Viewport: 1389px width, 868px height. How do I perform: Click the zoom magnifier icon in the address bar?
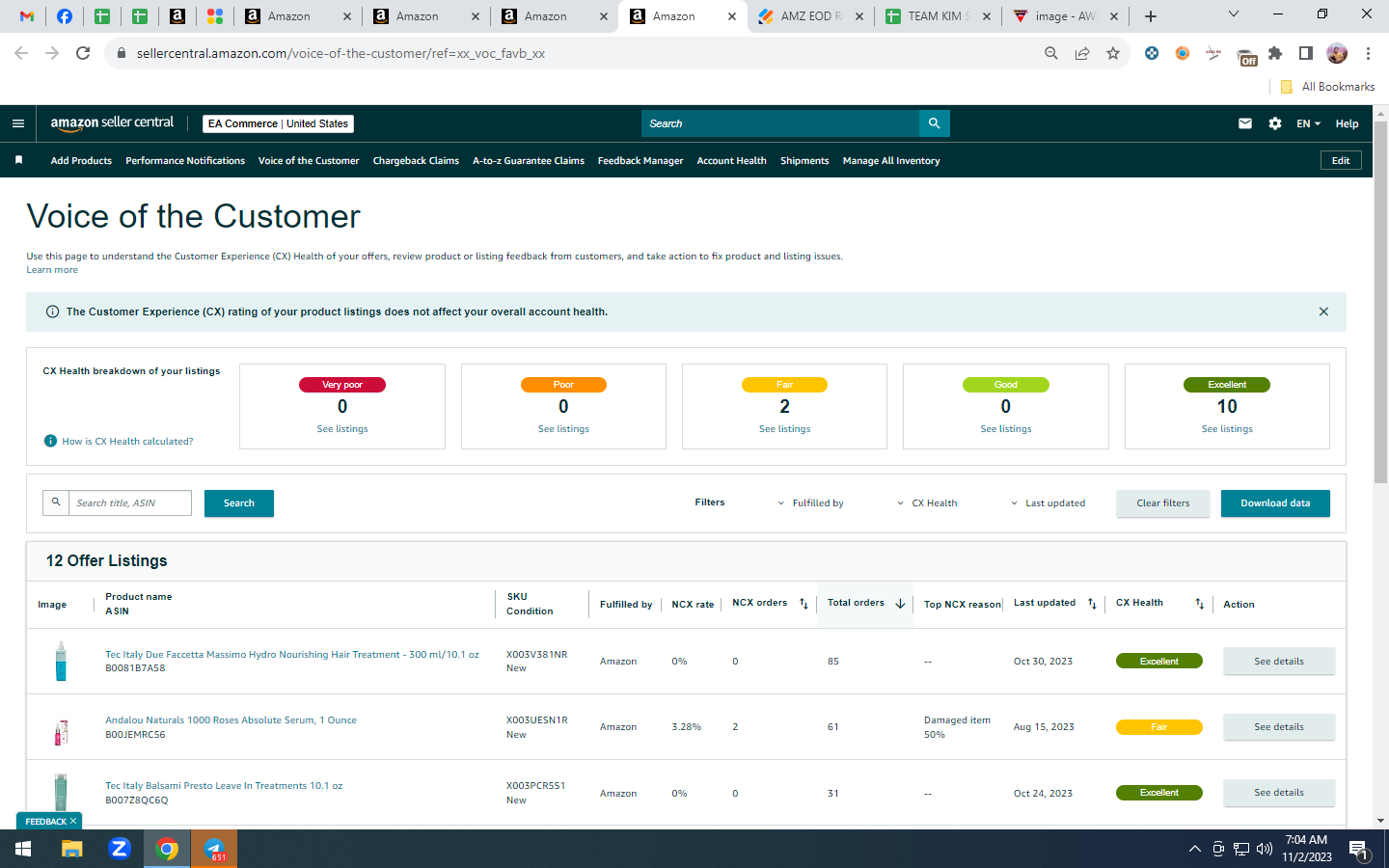pos(1051,53)
